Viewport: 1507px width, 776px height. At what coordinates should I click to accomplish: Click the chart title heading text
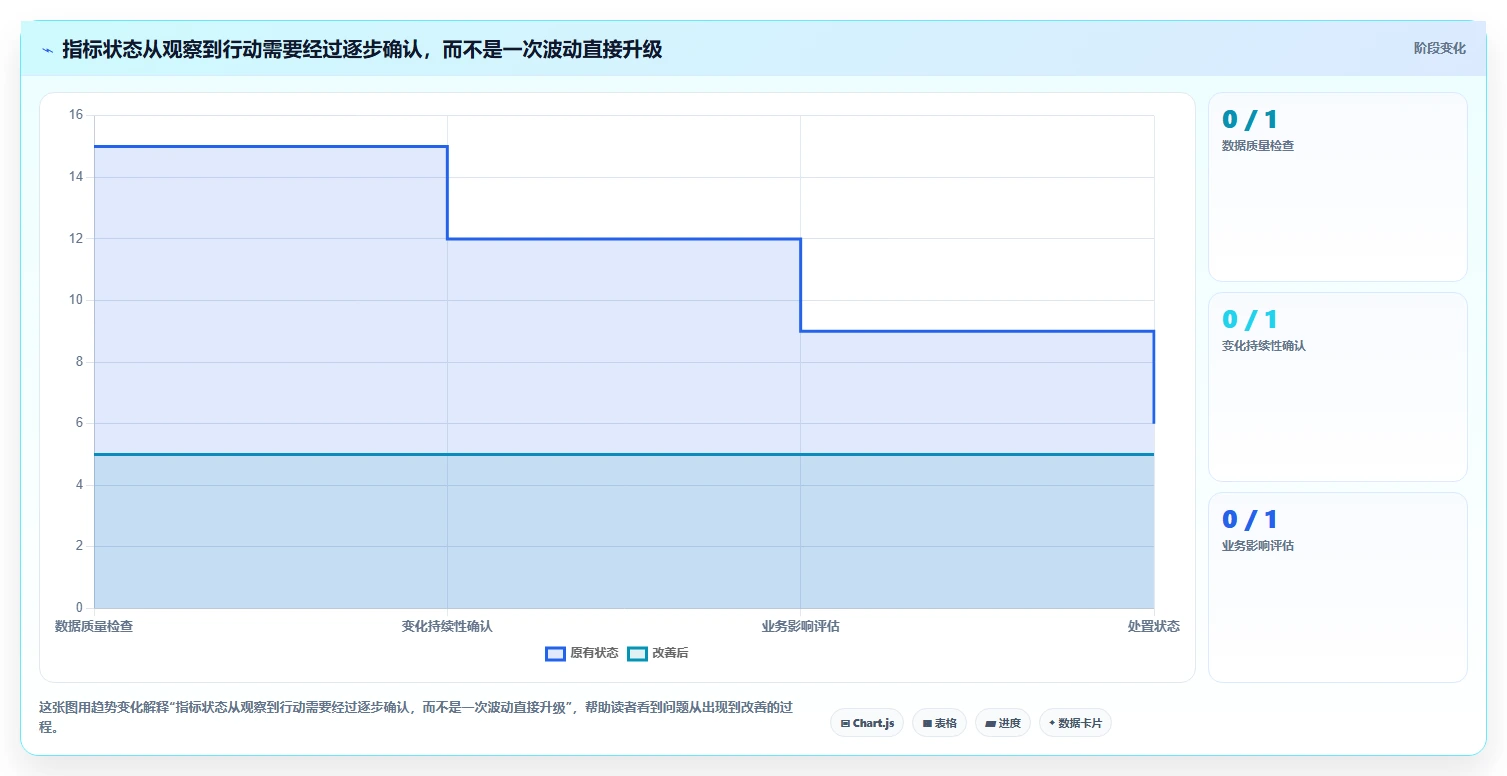(362, 49)
